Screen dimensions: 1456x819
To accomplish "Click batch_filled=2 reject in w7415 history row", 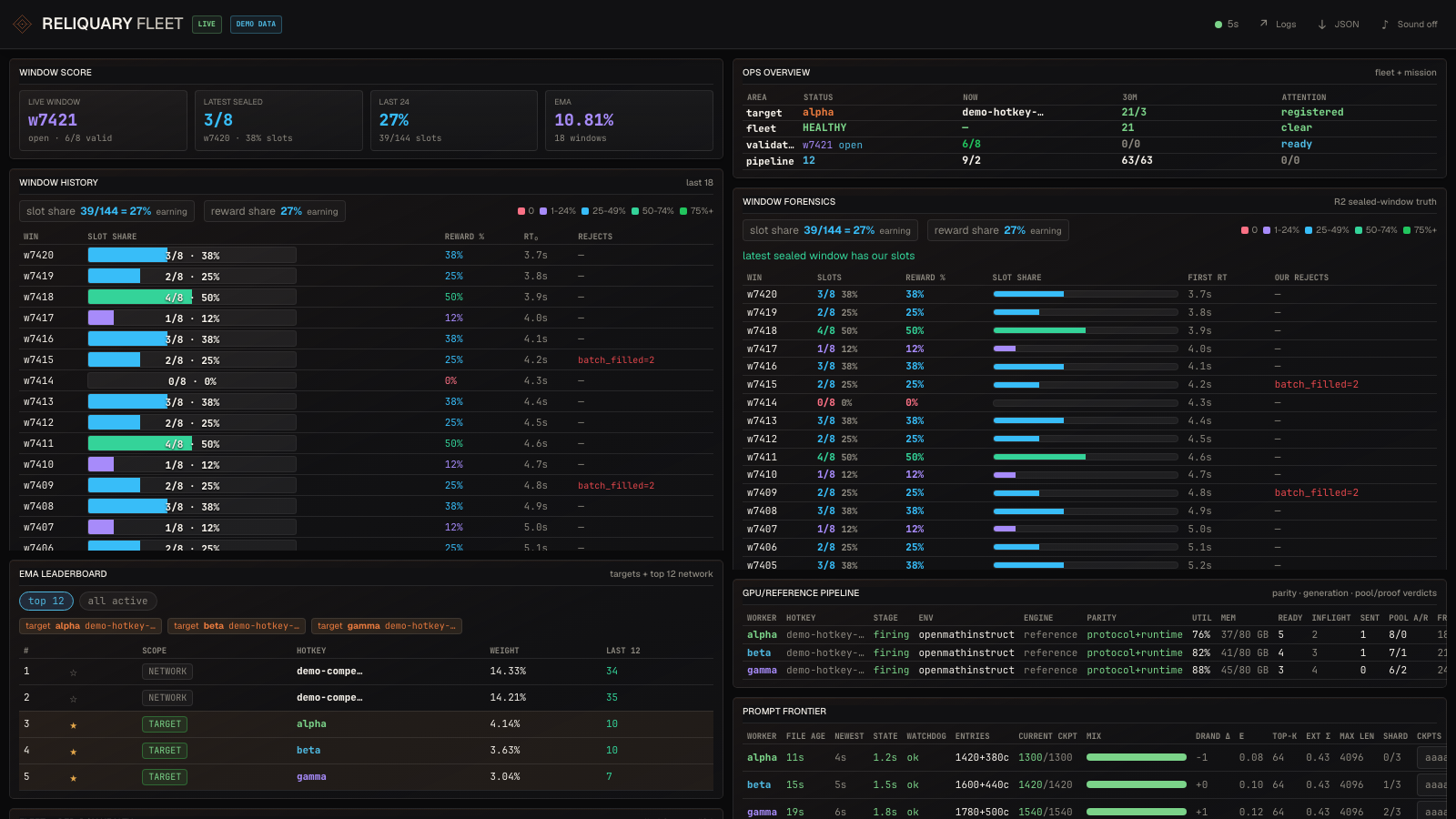I will click(x=616, y=360).
